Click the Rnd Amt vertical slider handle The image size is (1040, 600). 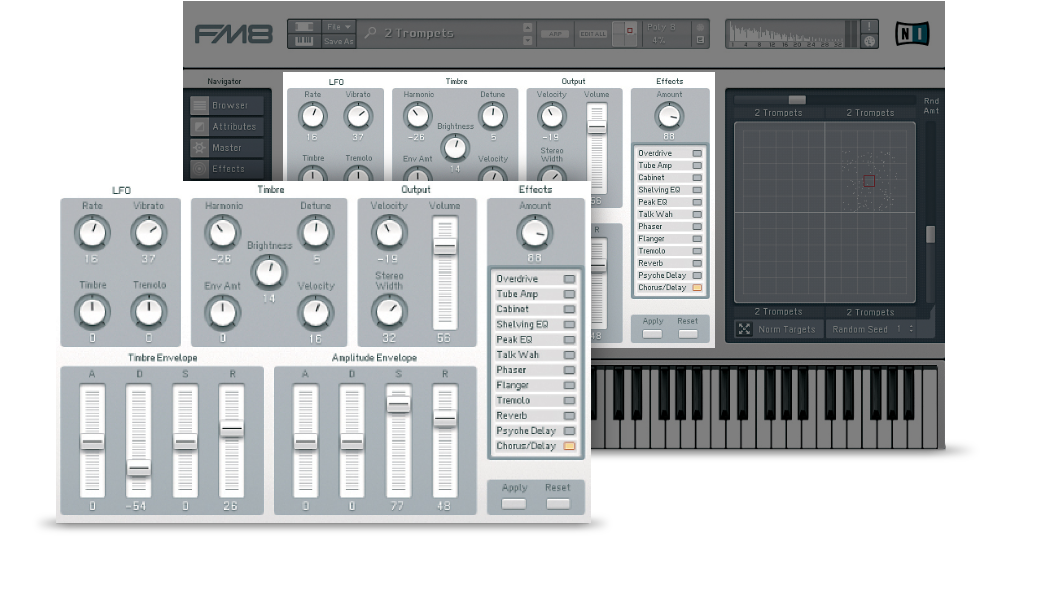[x=931, y=234]
